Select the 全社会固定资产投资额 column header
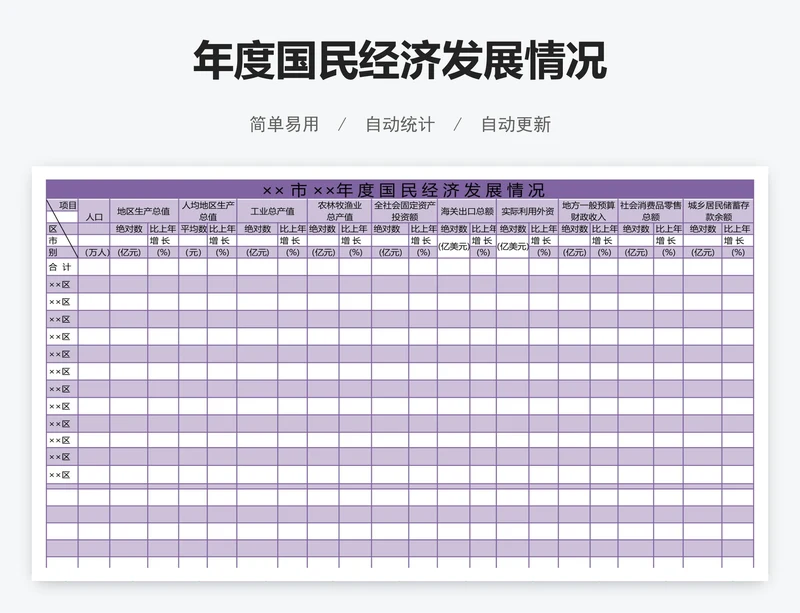 pyautogui.click(x=404, y=211)
